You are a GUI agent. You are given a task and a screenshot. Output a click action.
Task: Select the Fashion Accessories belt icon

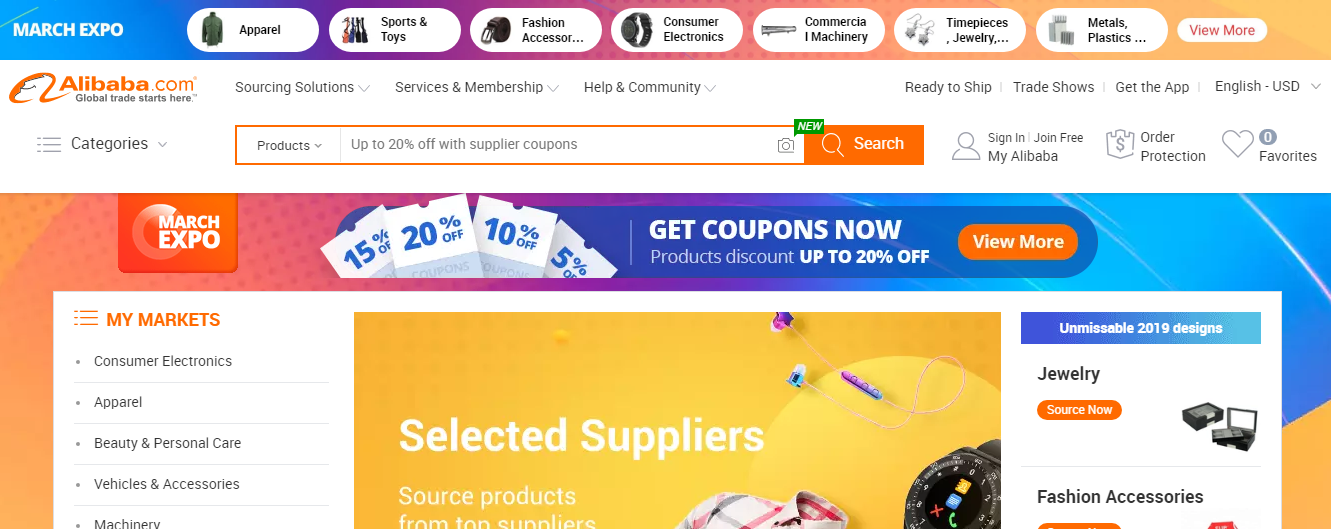click(x=493, y=30)
